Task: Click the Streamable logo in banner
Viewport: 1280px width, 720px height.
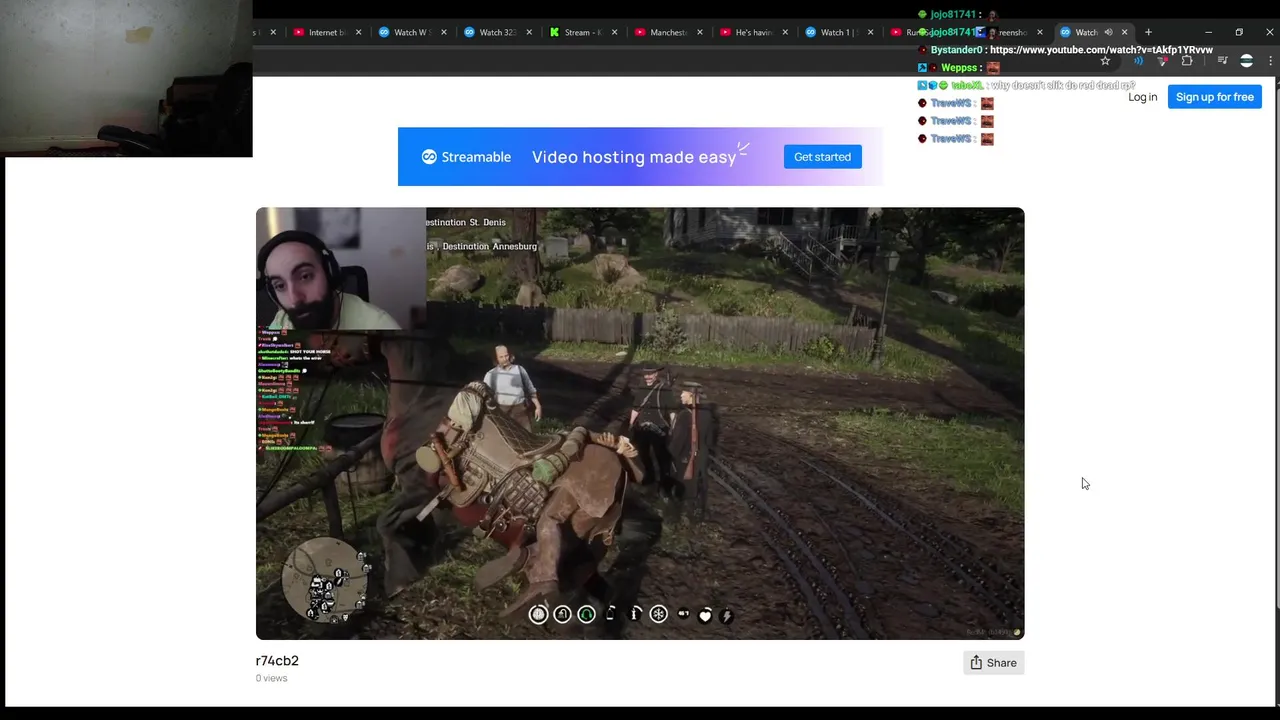Action: tap(466, 157)
